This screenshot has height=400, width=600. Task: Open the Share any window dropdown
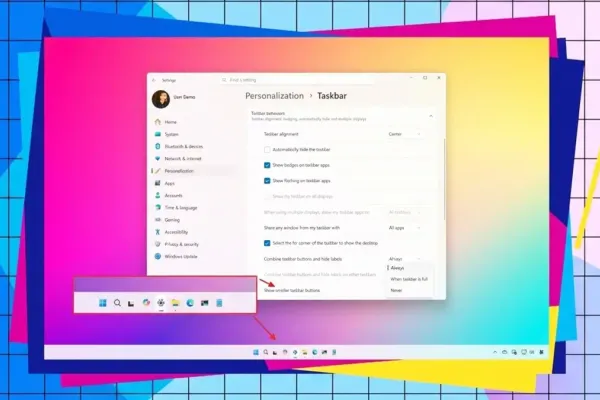pyautogui.click(x=404, y=228)
